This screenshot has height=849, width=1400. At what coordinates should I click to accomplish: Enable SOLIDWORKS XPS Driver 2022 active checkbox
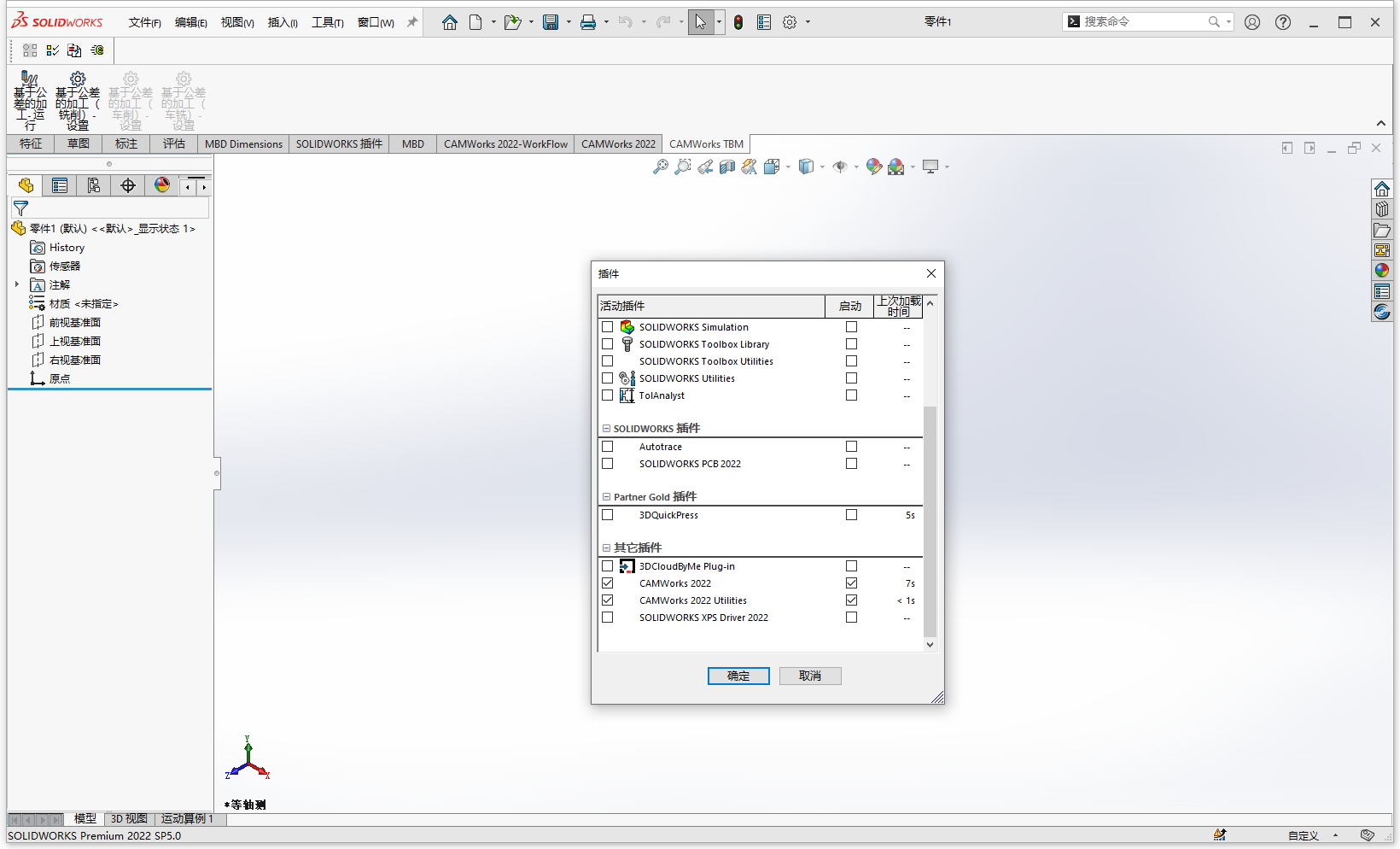click(x=607, y=618)
